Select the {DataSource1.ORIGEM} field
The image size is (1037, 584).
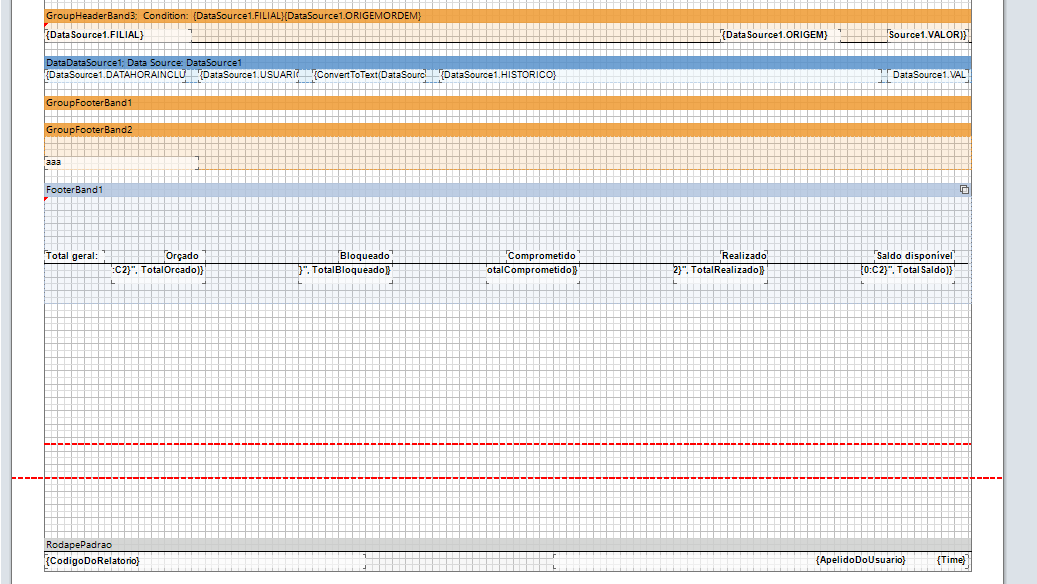point(780,35)
